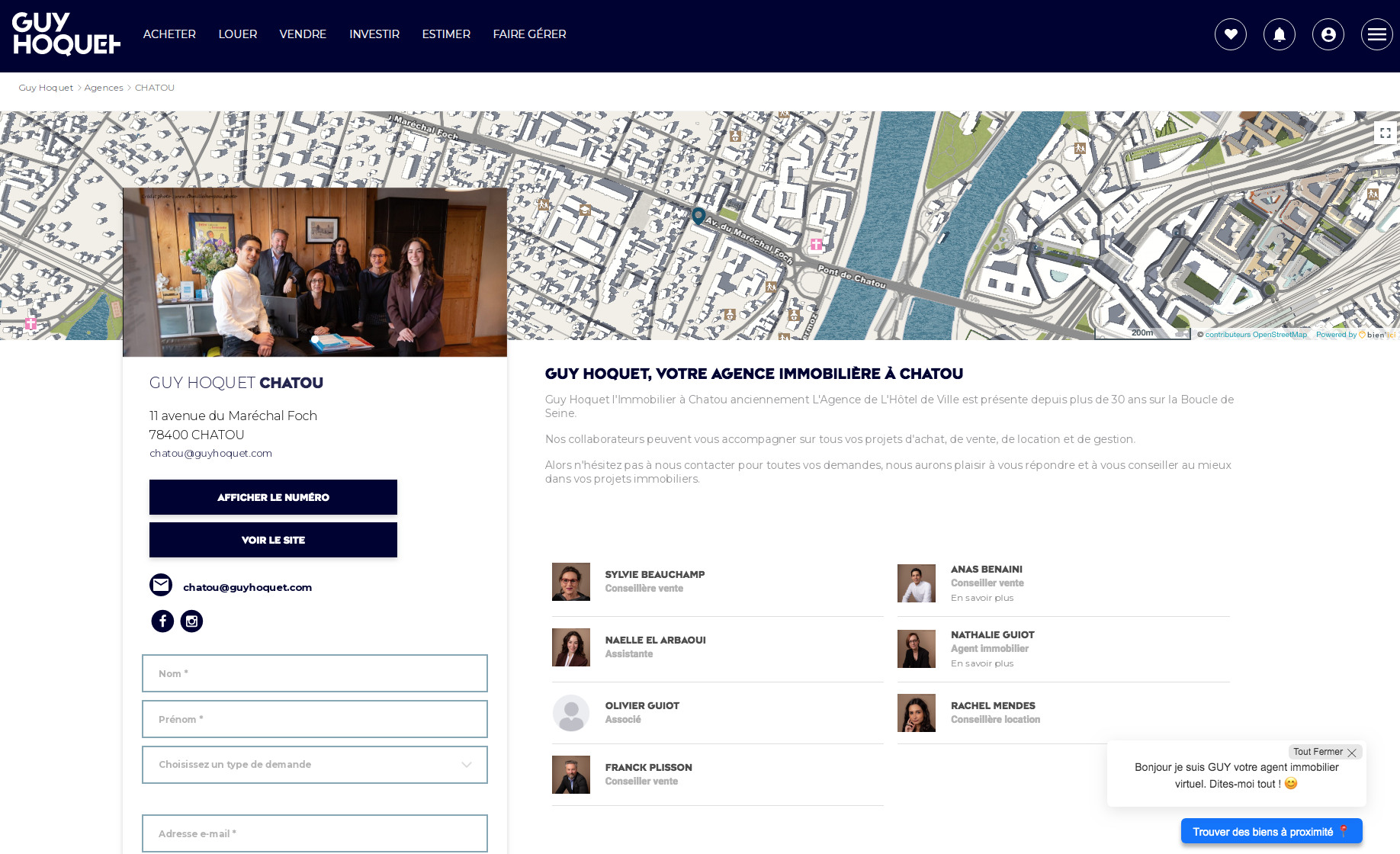Click NAELLE EL ARBAOUI name
Screen dimensions: 1400x854
656,640
